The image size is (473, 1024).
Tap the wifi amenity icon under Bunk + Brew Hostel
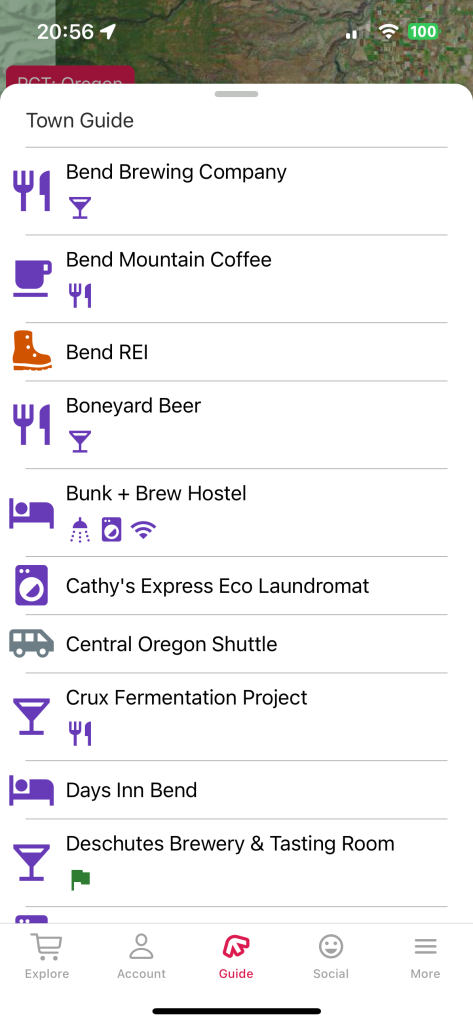[x=143, y=530]
